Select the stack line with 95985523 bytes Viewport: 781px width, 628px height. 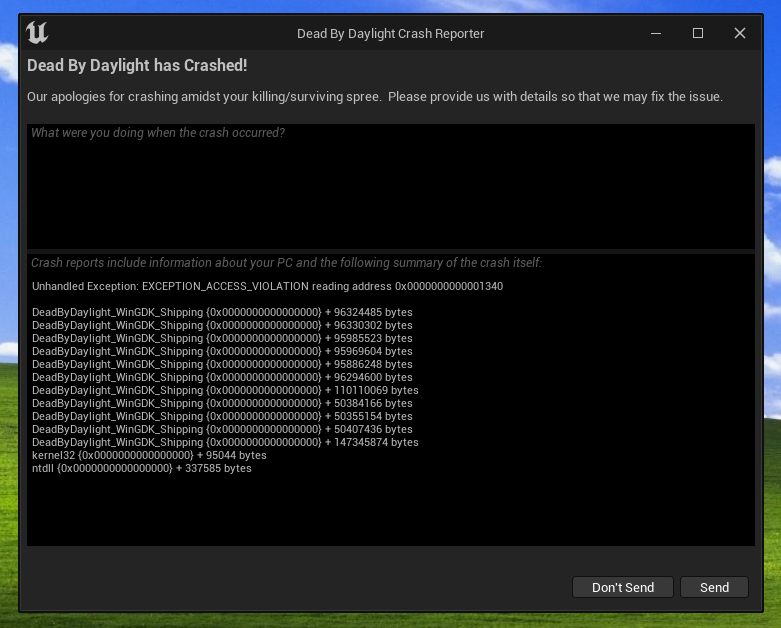pyautogui.click(x=222, y=338)
